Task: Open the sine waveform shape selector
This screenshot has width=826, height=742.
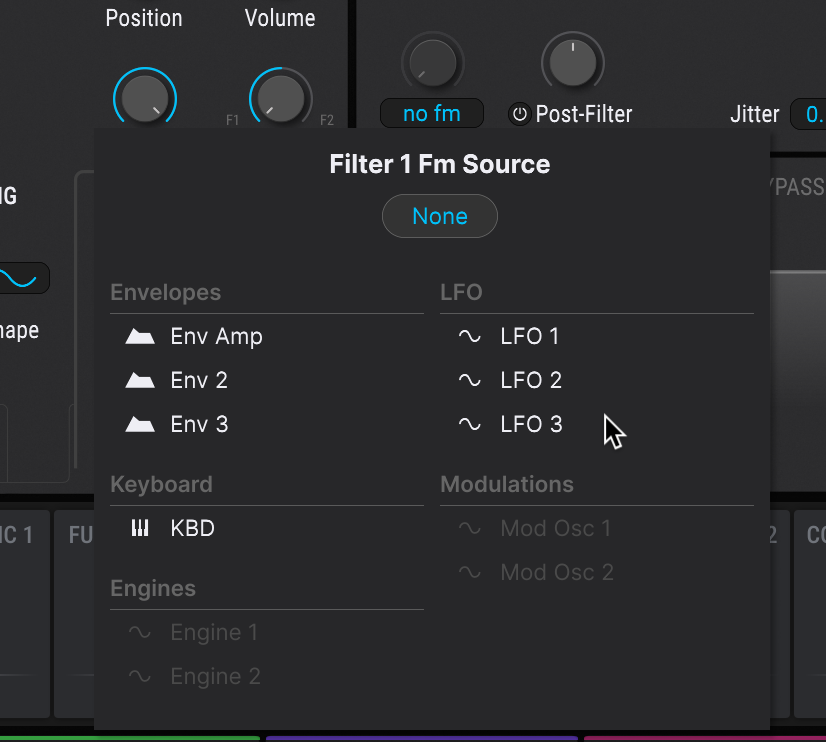Action: pyautogui.click(x=22, y=278)
